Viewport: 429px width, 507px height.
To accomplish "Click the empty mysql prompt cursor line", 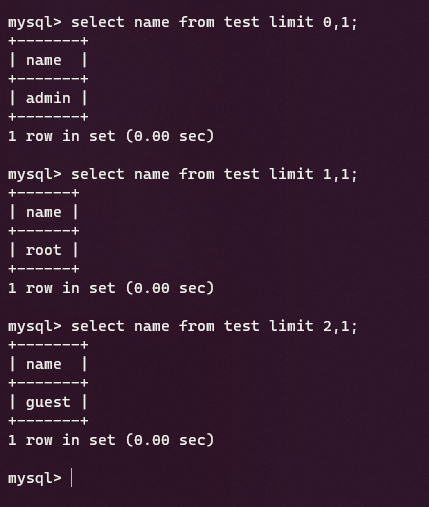I will [40, 478].
